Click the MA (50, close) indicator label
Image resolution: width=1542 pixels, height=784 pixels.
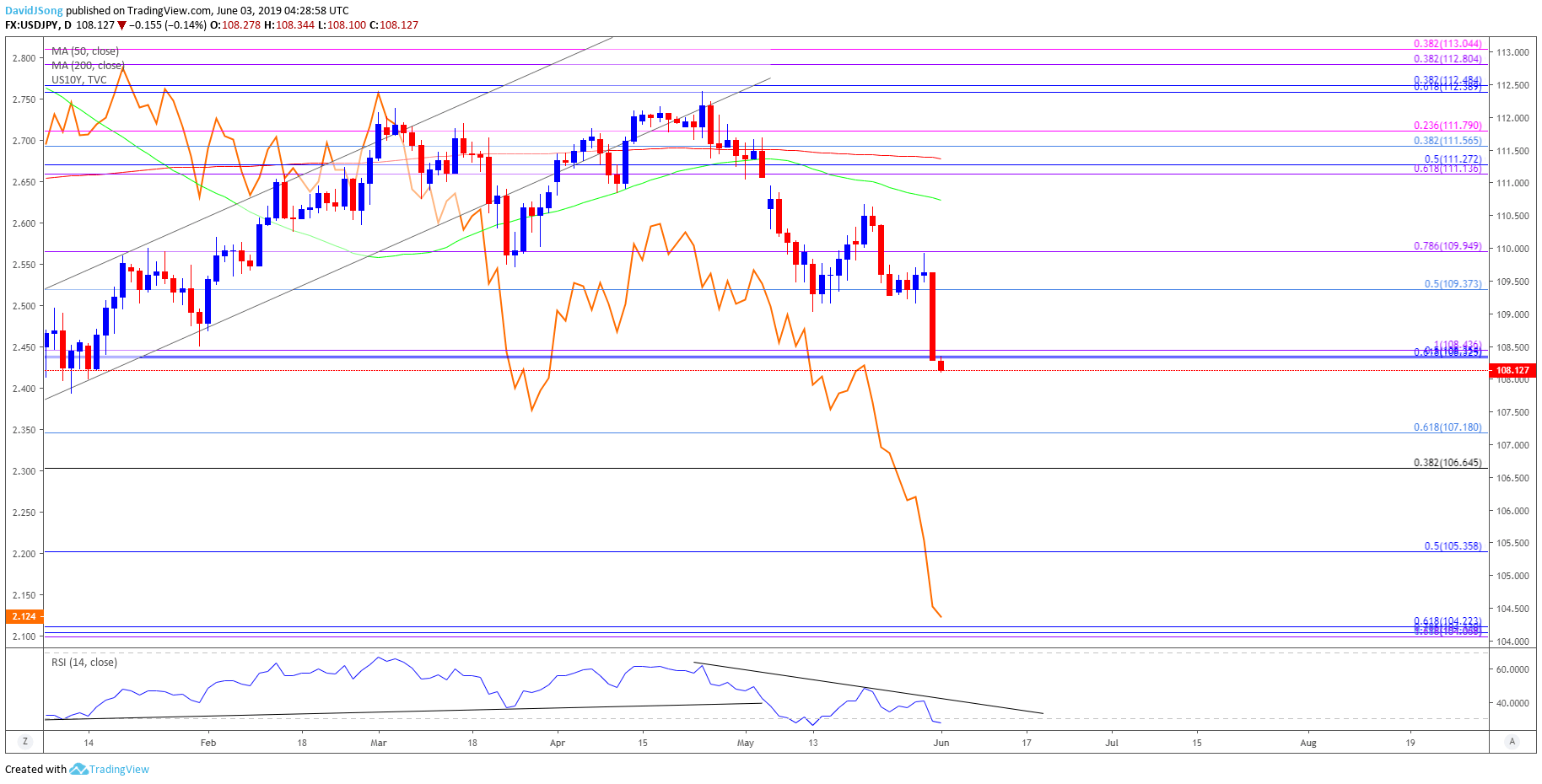[85, 51]
